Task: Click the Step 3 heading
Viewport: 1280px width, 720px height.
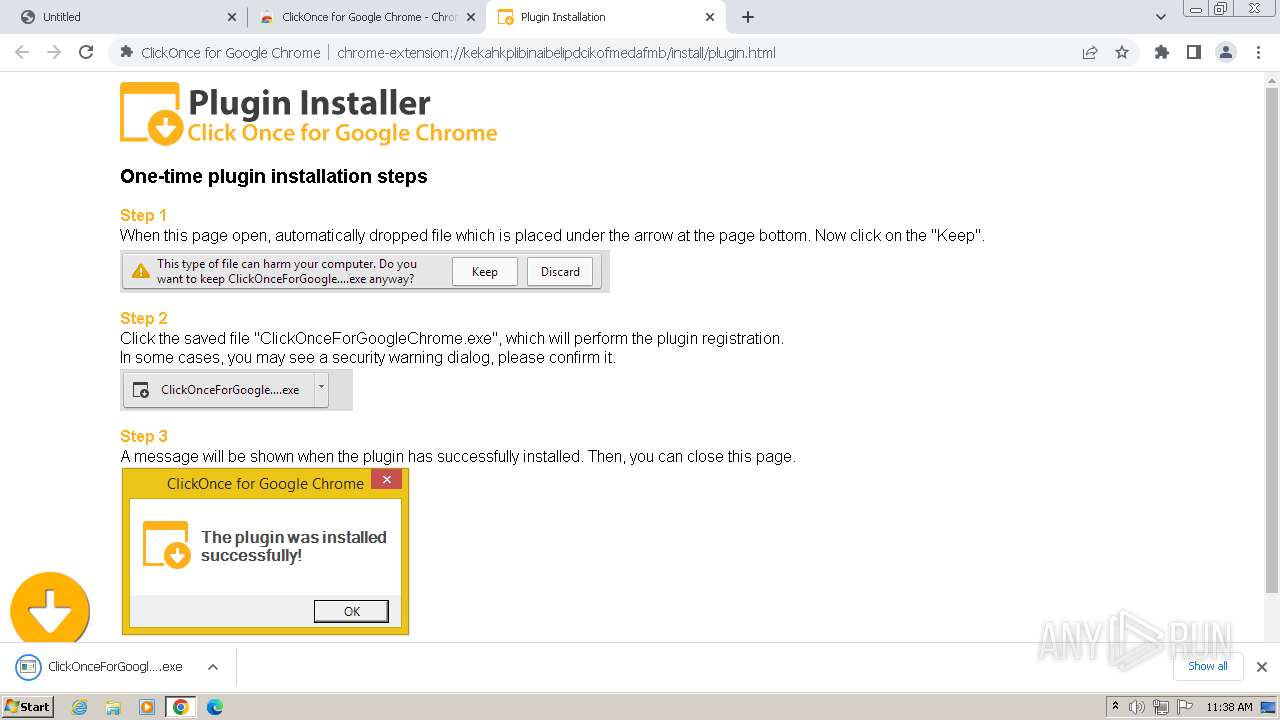Action: pyautogui.click(x=144, y=436)
